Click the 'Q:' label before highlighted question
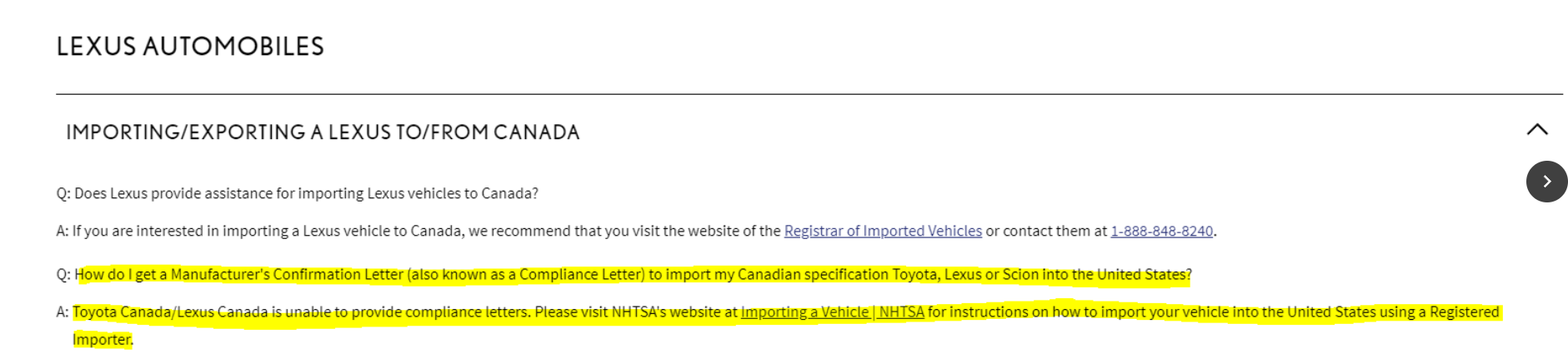1568x364 pixels. [63, 274]
